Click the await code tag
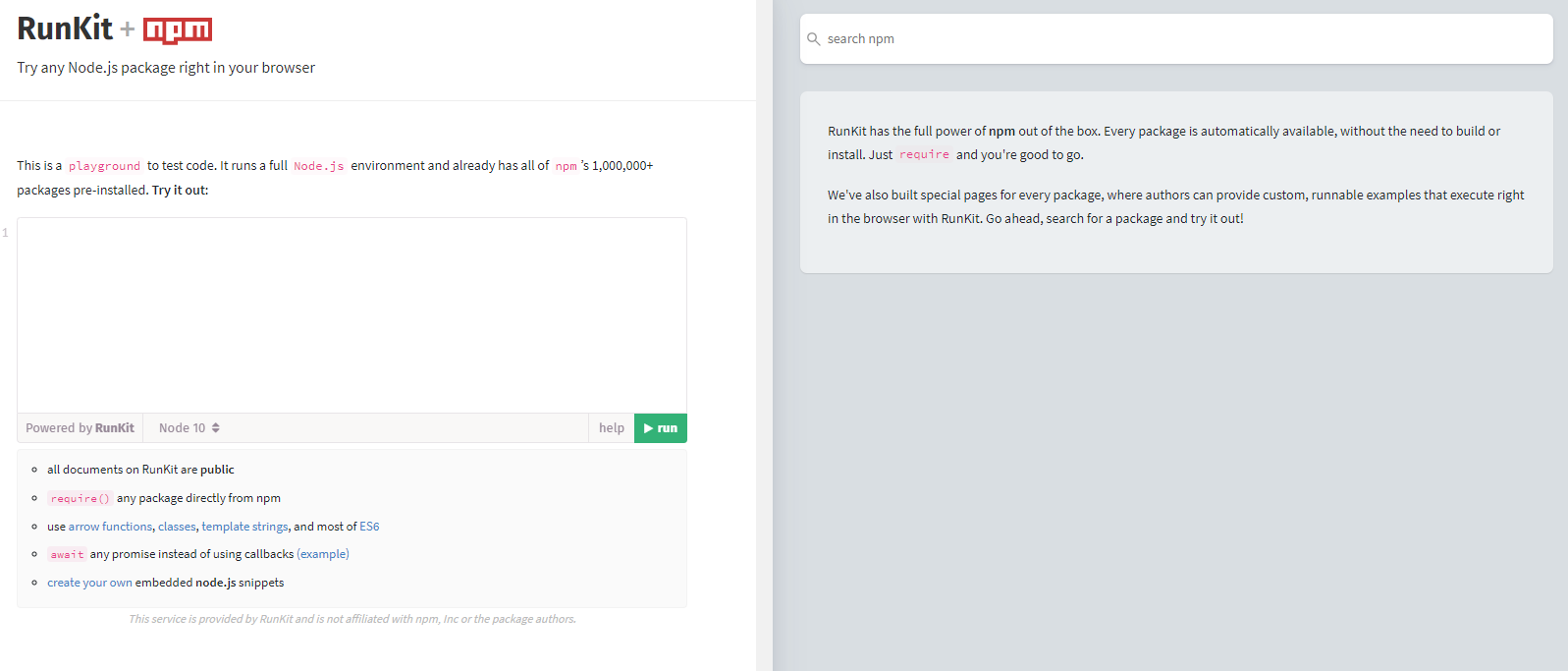 68,554
